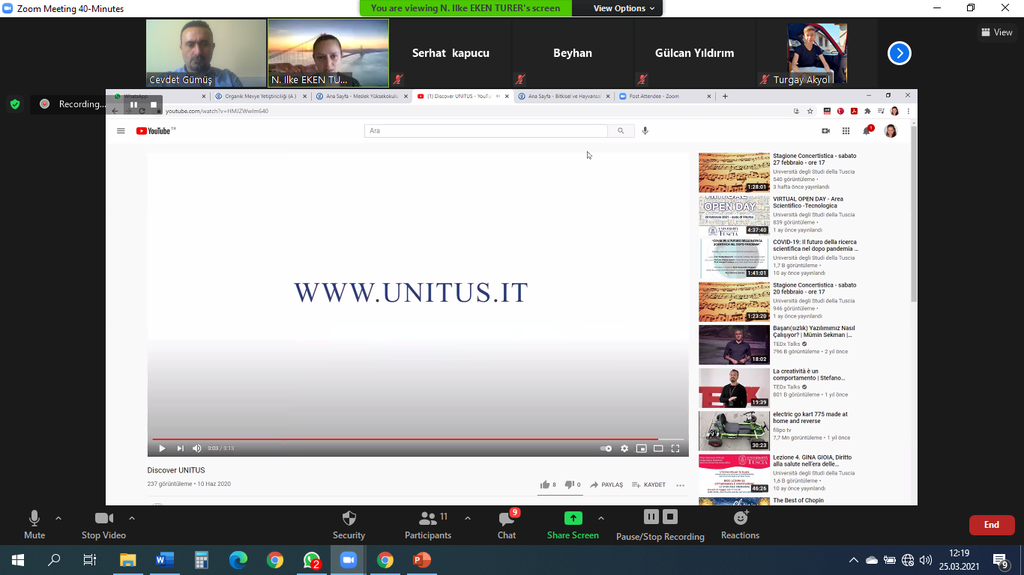Stop the recording in bottom toolbar
The image size is (1024, 575).
point(670,517)
